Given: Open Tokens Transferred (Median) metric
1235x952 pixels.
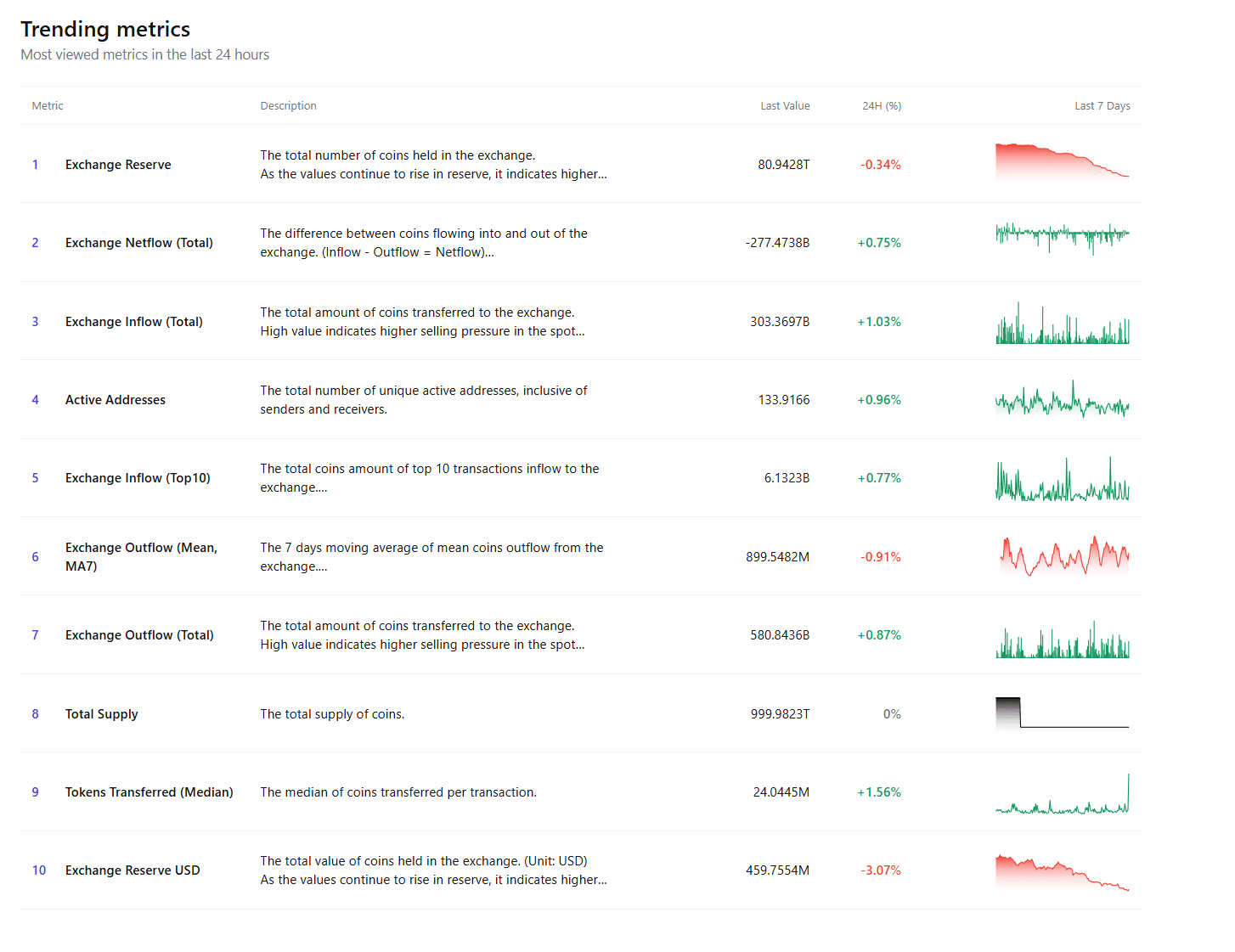Looking at the screenshot, I should click(x=149, y=792).
